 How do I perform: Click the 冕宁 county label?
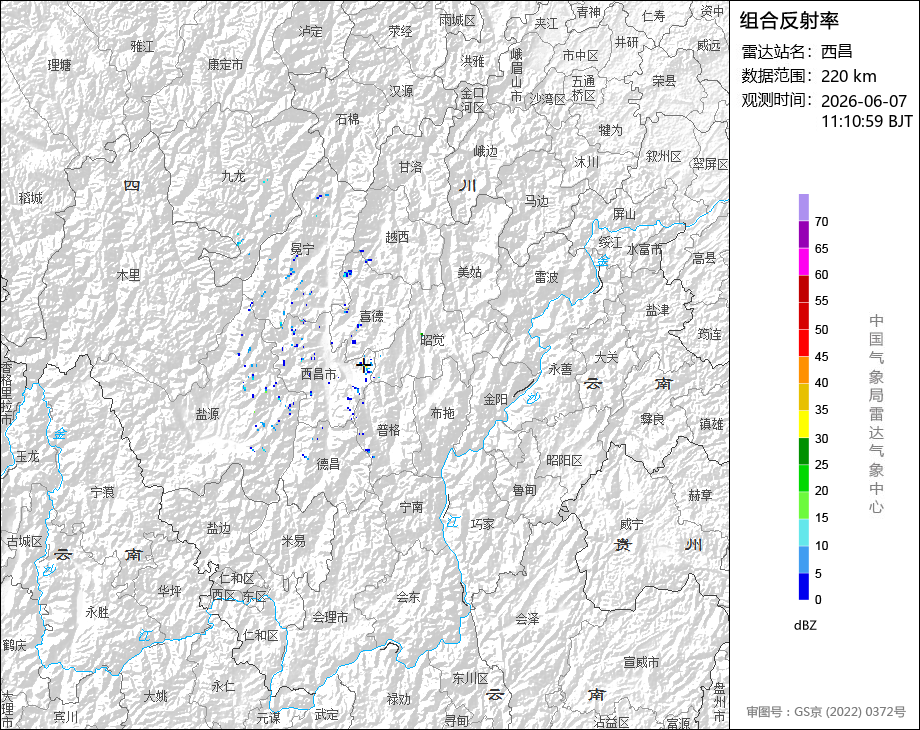pos(302,249)
